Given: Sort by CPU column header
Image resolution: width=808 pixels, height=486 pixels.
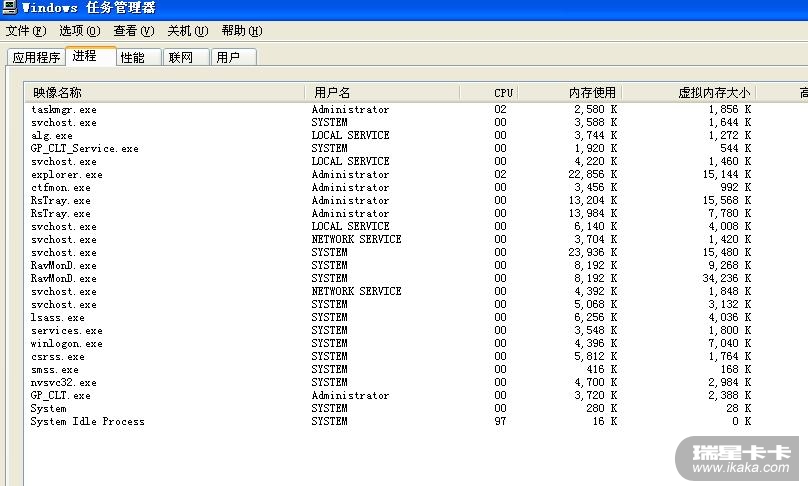Looking at the screenshot, I should [489, 93].
